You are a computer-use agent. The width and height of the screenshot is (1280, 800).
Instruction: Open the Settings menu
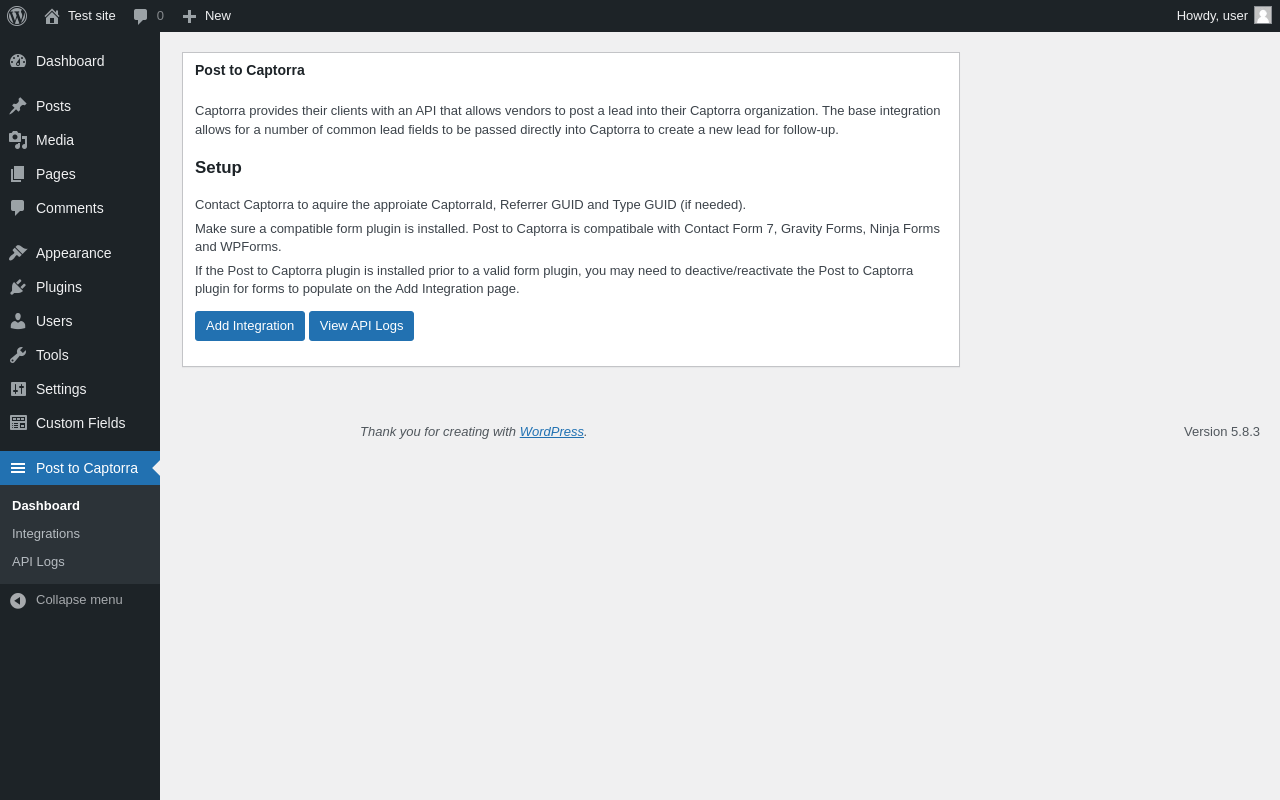pos(80,389)
